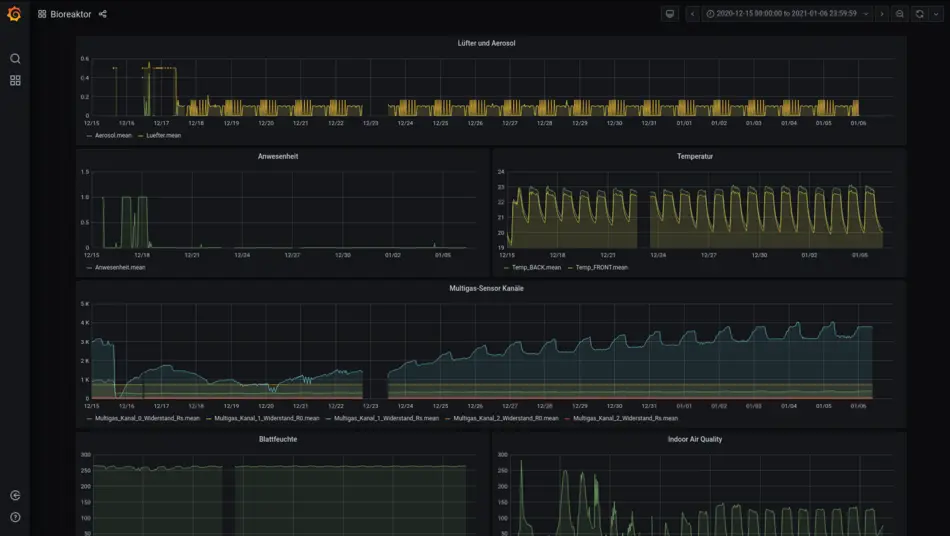Click the Grafana logo home icon
This screenshot has width=950, height=536.
click(x=14, y=14)
